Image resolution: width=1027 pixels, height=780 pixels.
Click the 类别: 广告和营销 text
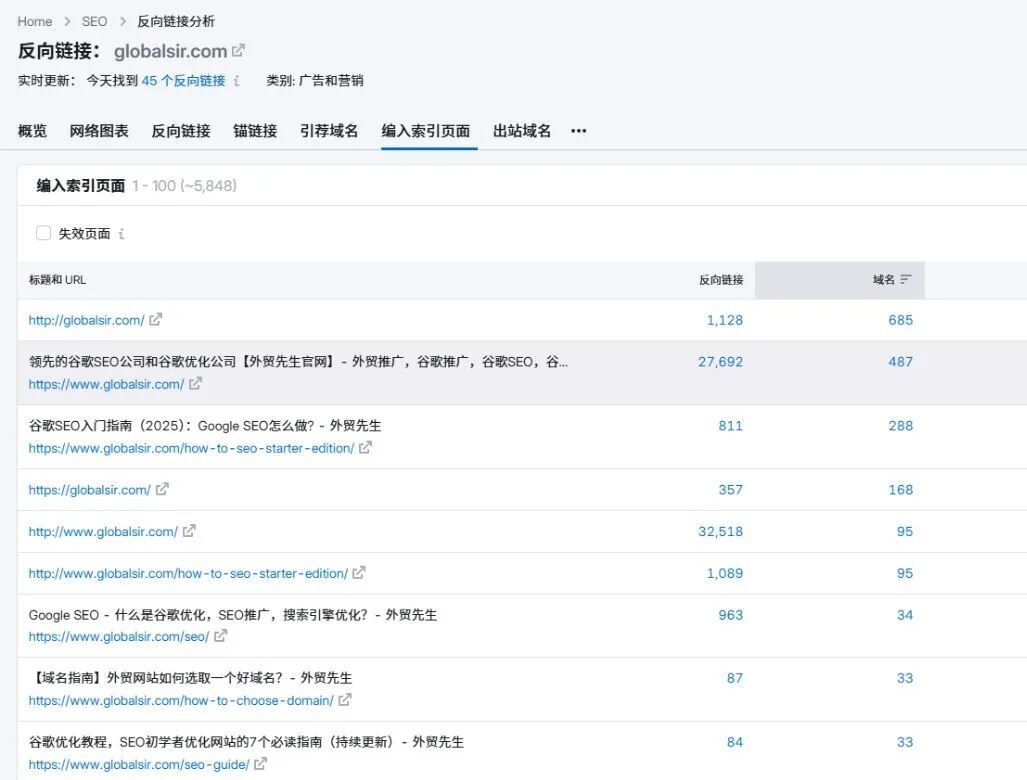(315, 81)
